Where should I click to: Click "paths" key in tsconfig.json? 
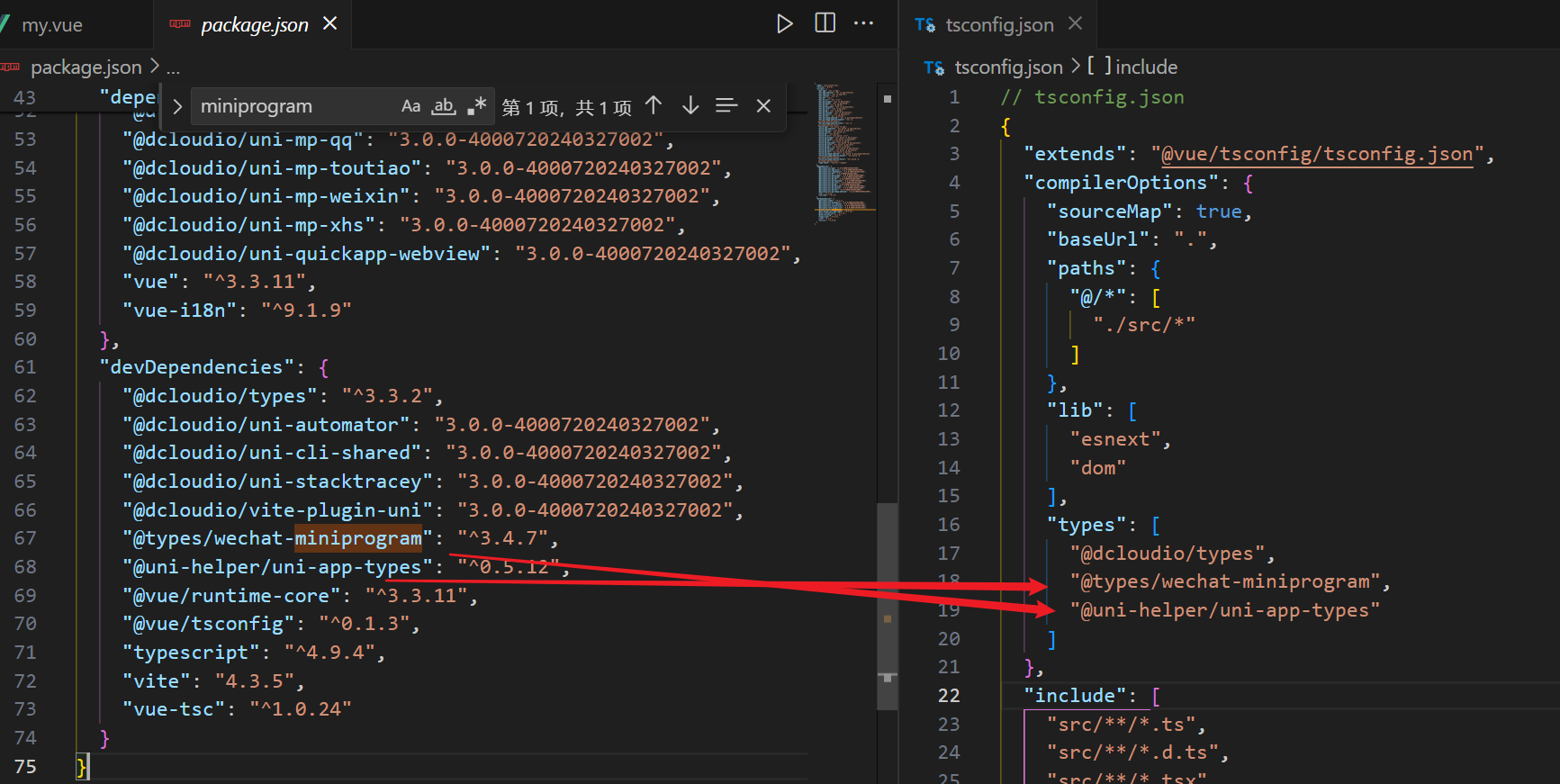[1087, 268]
